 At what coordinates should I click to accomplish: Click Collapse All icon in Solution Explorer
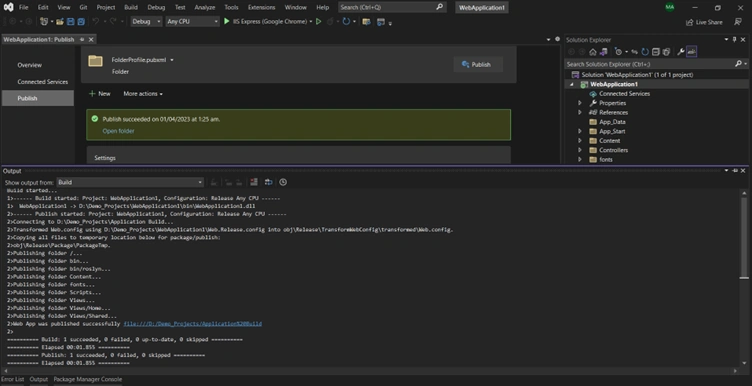click(x=656, y=52)
